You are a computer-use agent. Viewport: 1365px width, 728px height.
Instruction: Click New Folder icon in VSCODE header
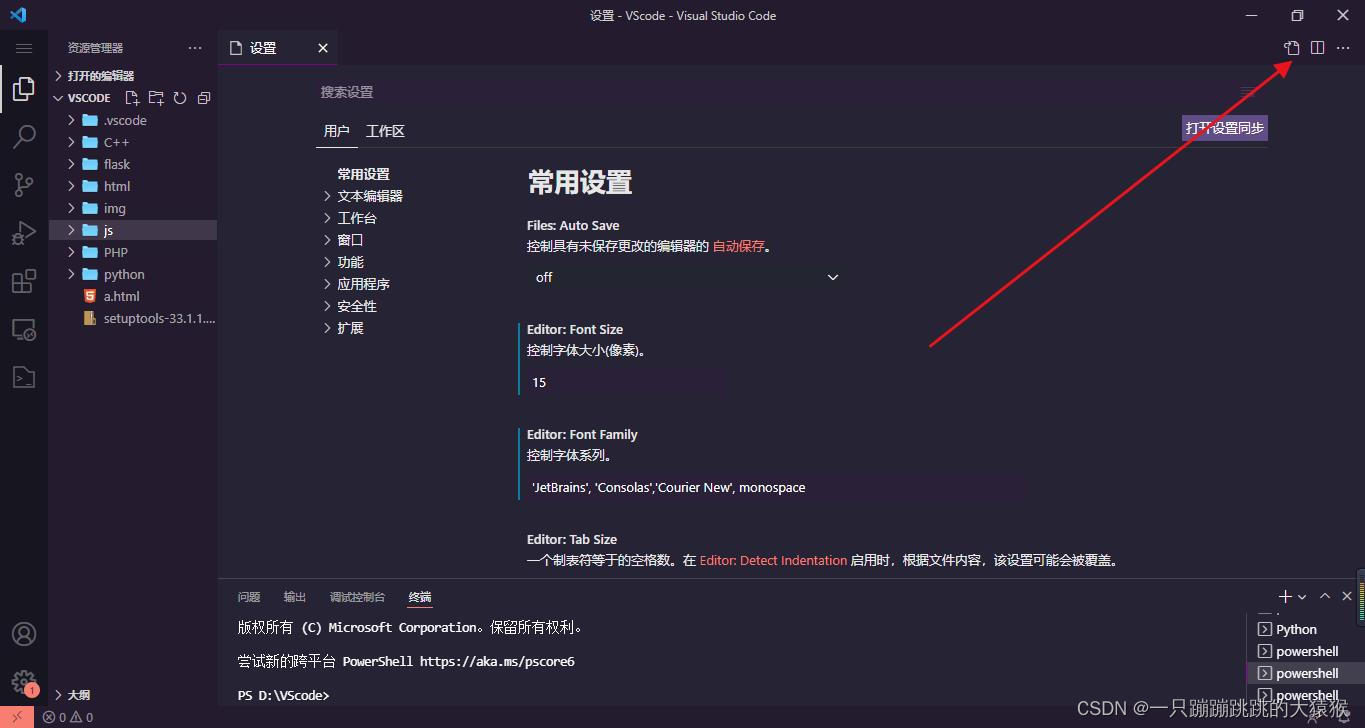[x=156, y=98]
